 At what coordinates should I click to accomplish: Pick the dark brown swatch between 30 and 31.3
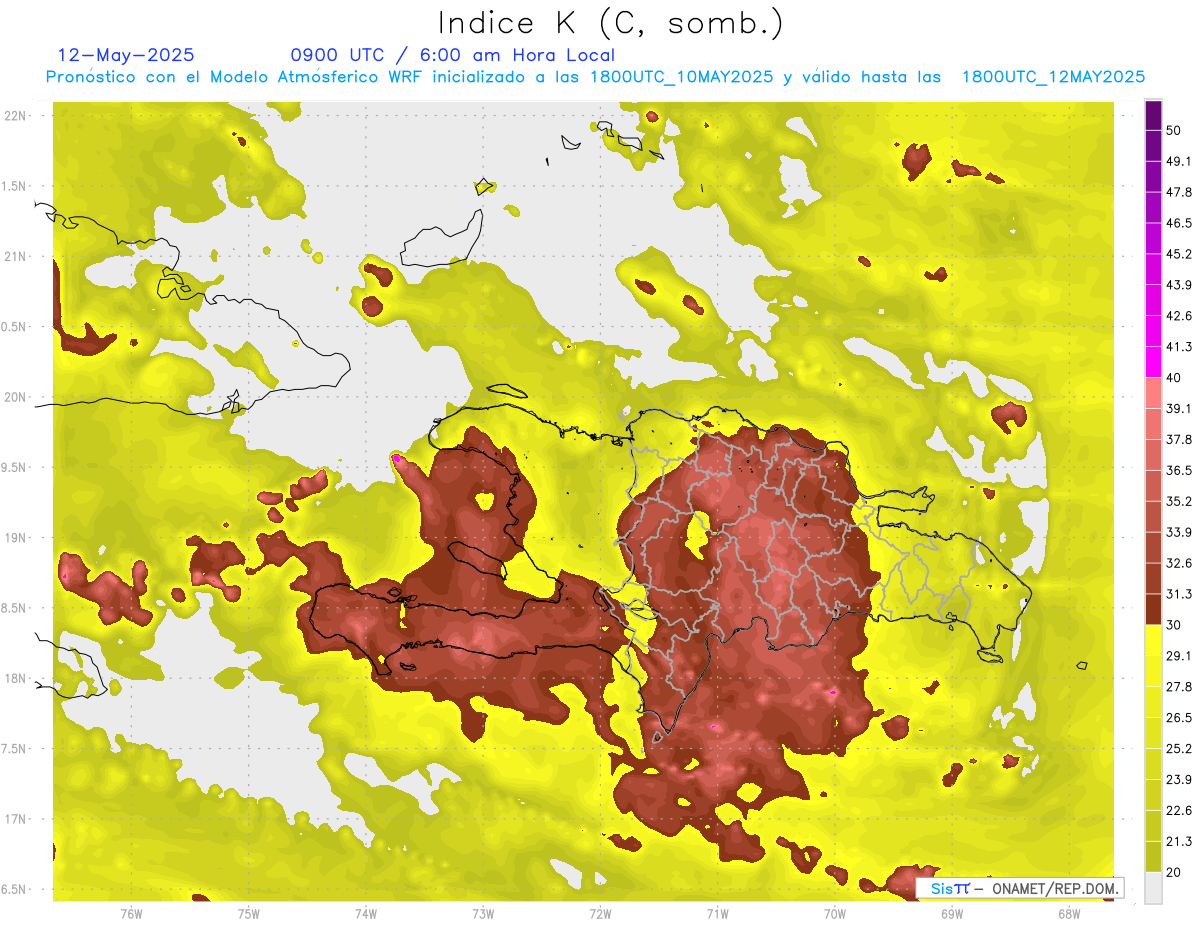pyautogui.click(x=1153, y=610)
